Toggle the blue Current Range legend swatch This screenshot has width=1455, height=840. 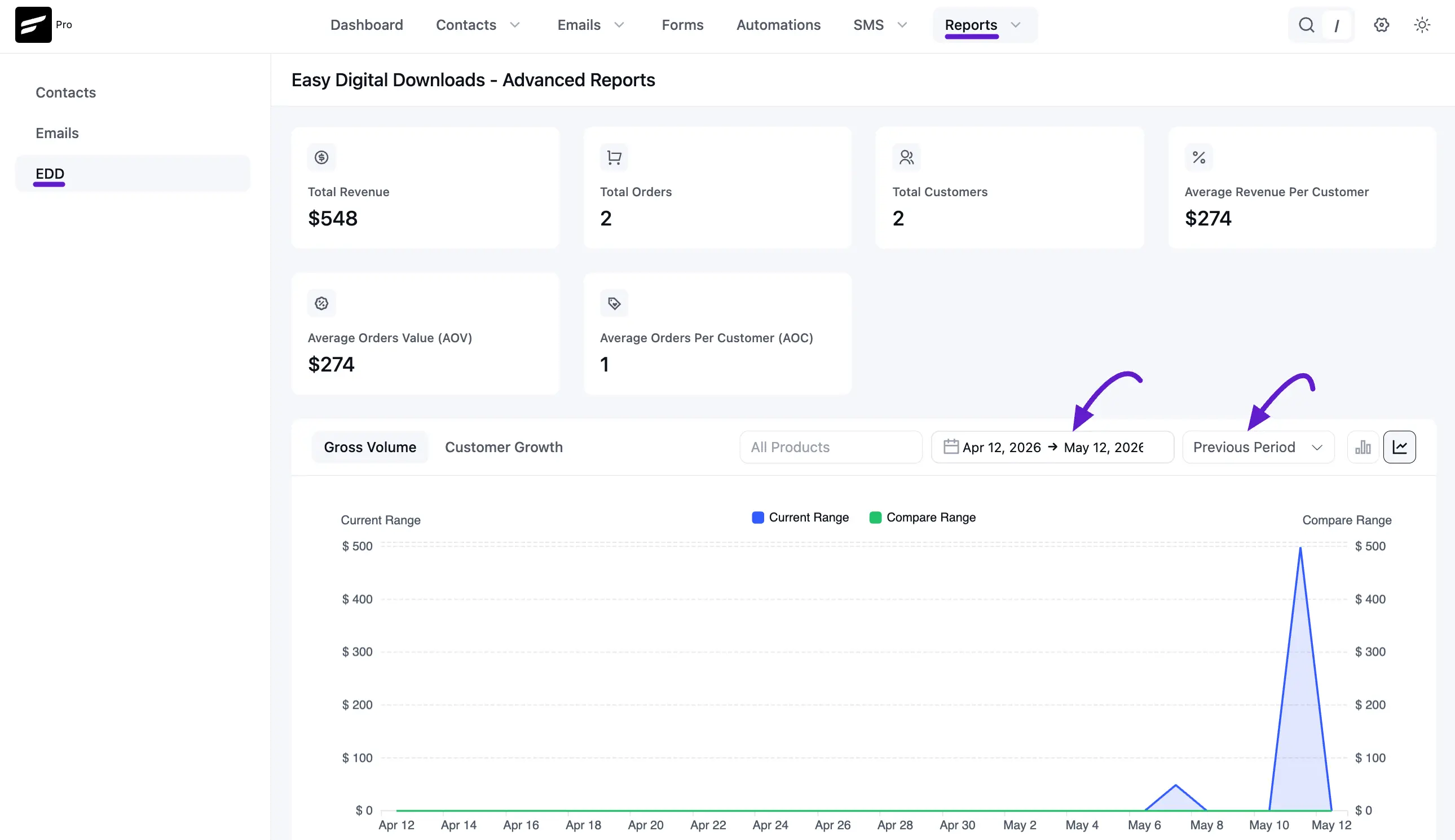(x=758, y=517)
